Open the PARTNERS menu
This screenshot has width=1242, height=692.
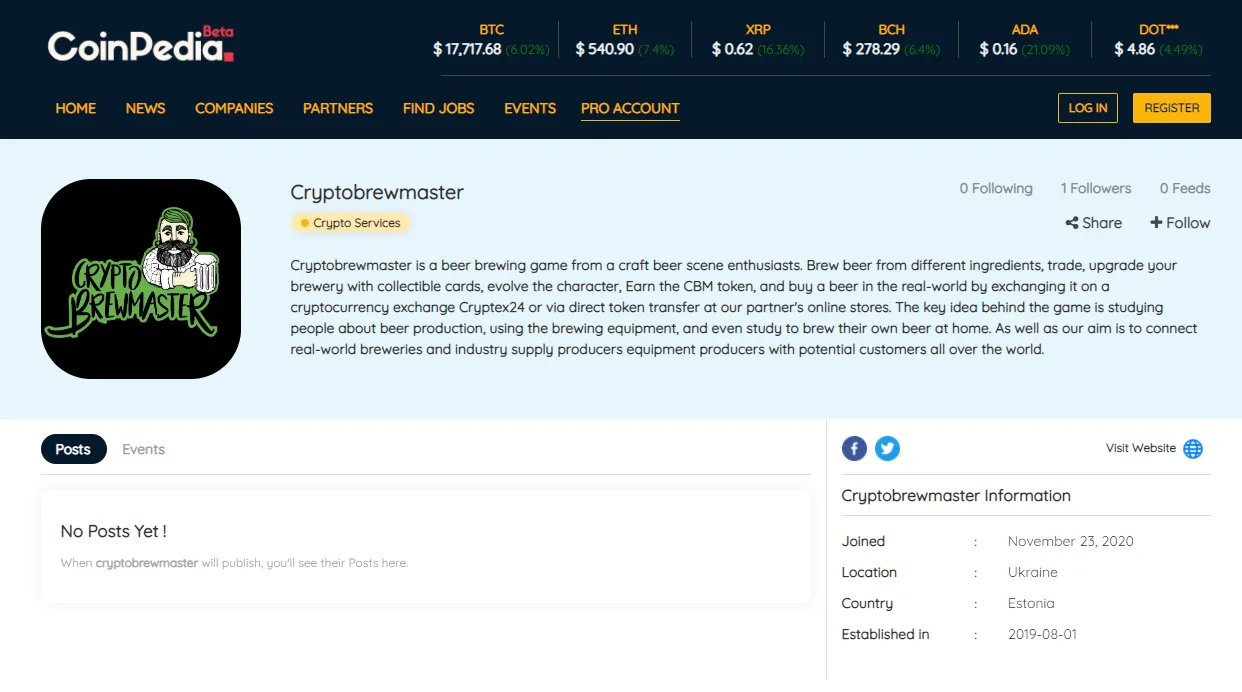338,108
